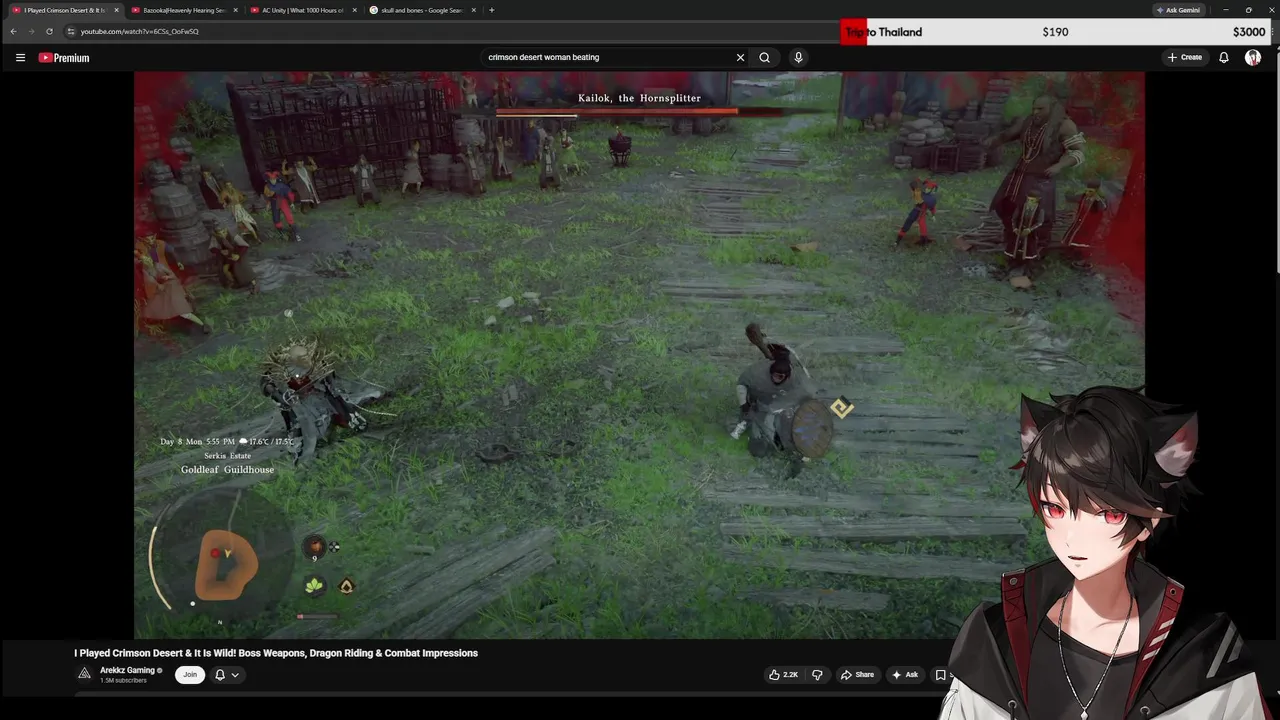
Task: Share the video
Action: pyautogui.click(x=857, y=675)
